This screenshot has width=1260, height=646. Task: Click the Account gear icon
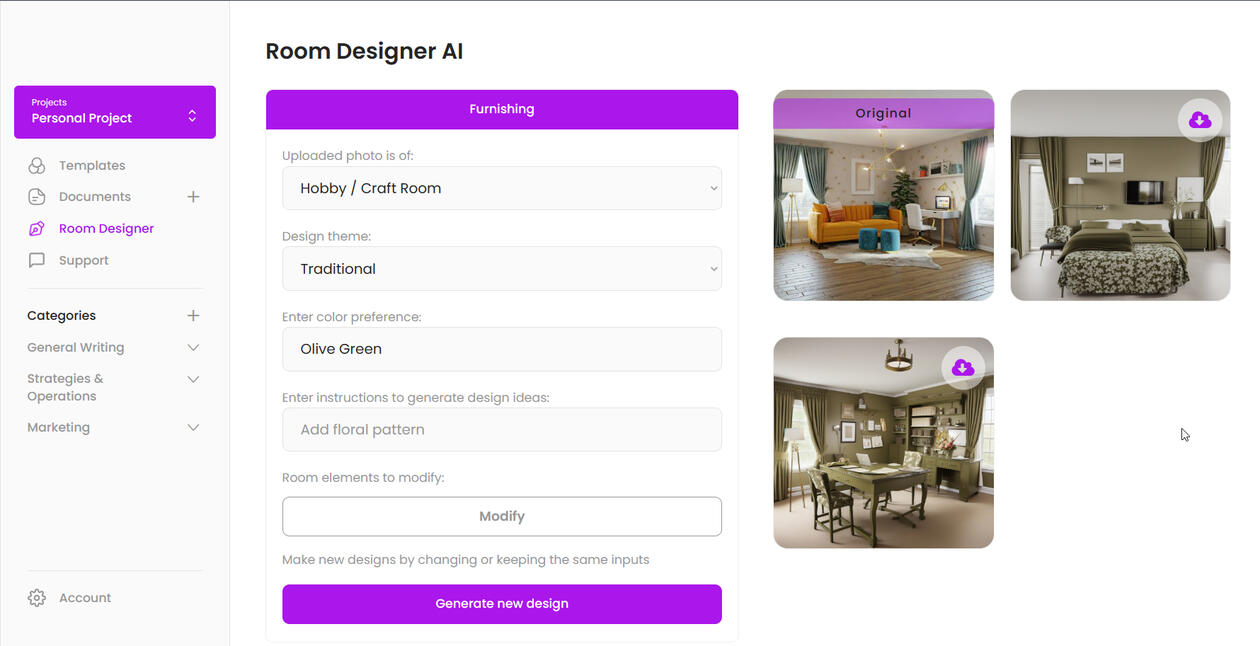click(37, 598)
